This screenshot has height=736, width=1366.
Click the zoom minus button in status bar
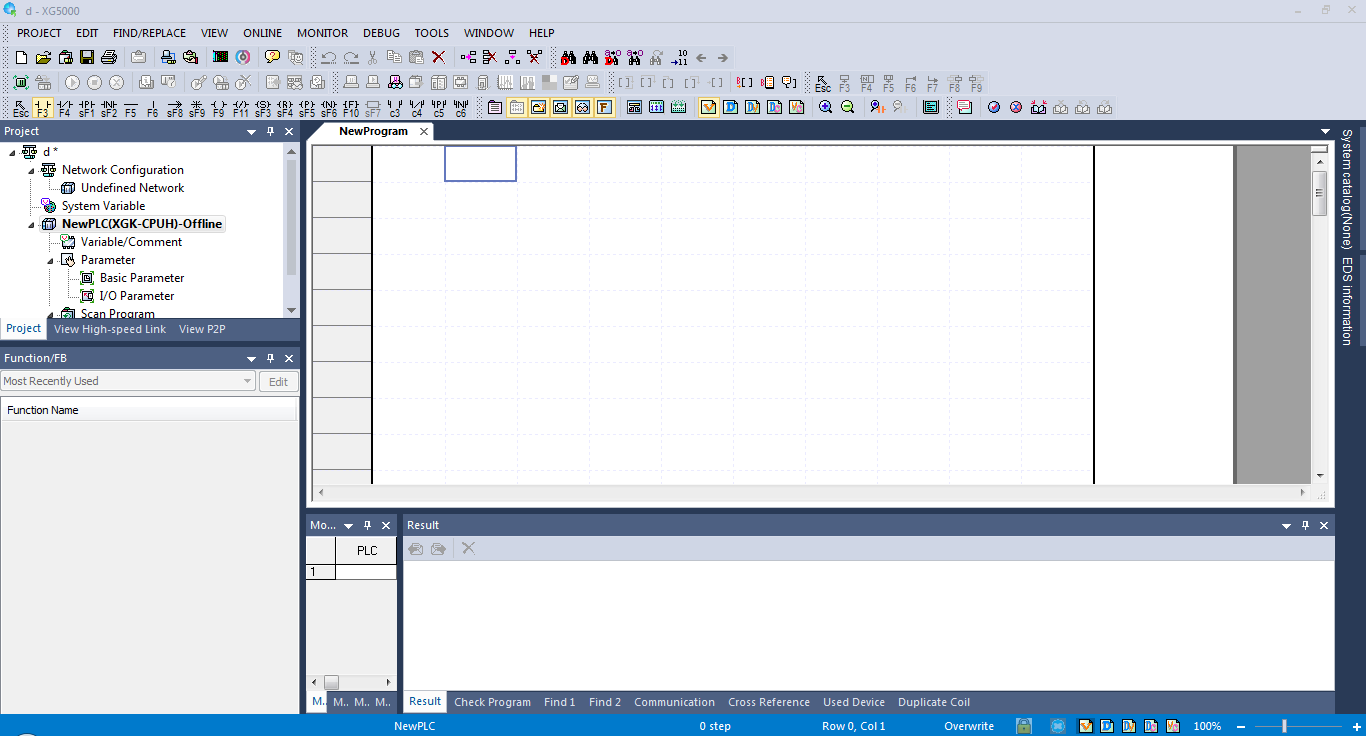[x=1241, y=726]
